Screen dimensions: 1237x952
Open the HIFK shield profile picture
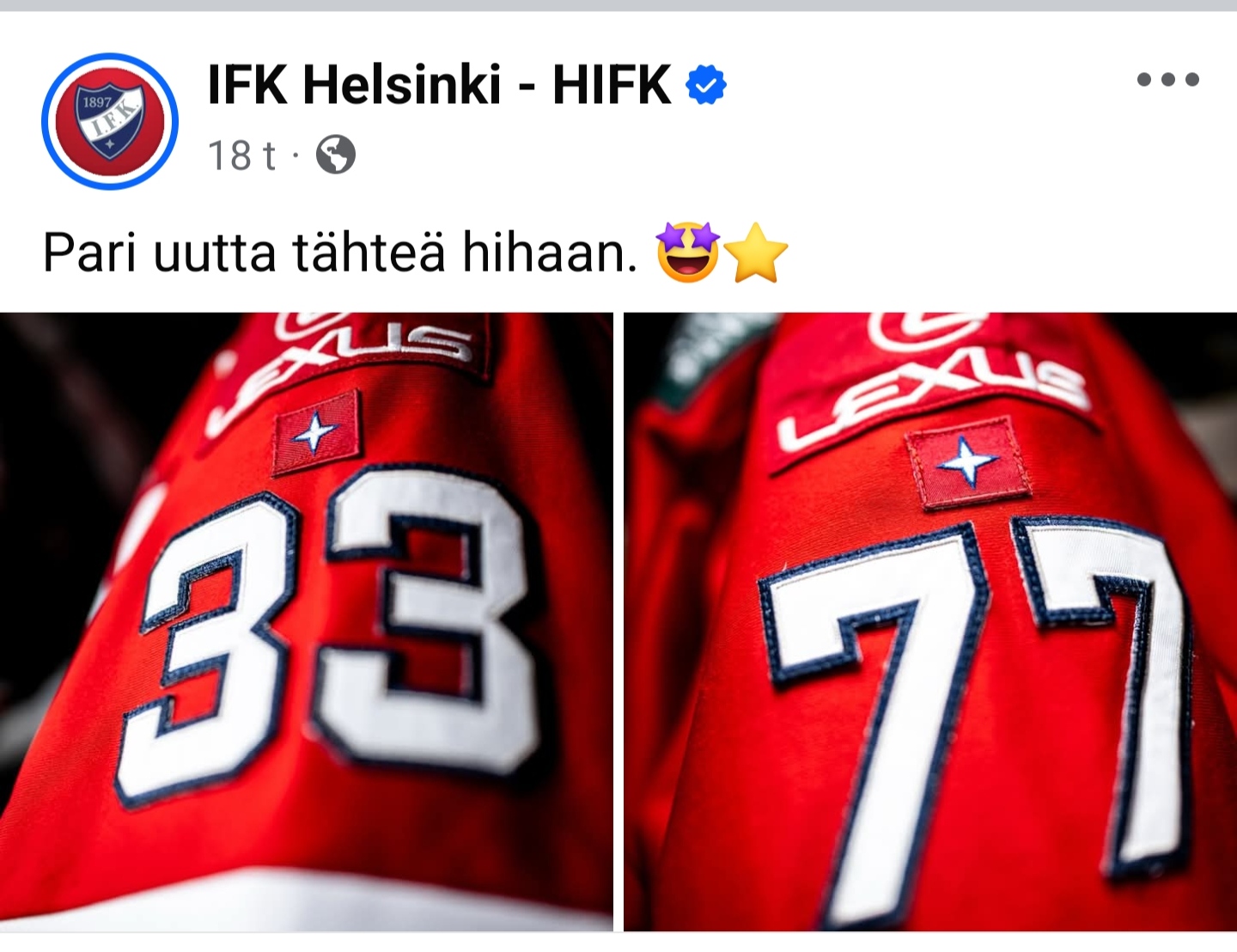pyautogui.click(x=110, y=121)
